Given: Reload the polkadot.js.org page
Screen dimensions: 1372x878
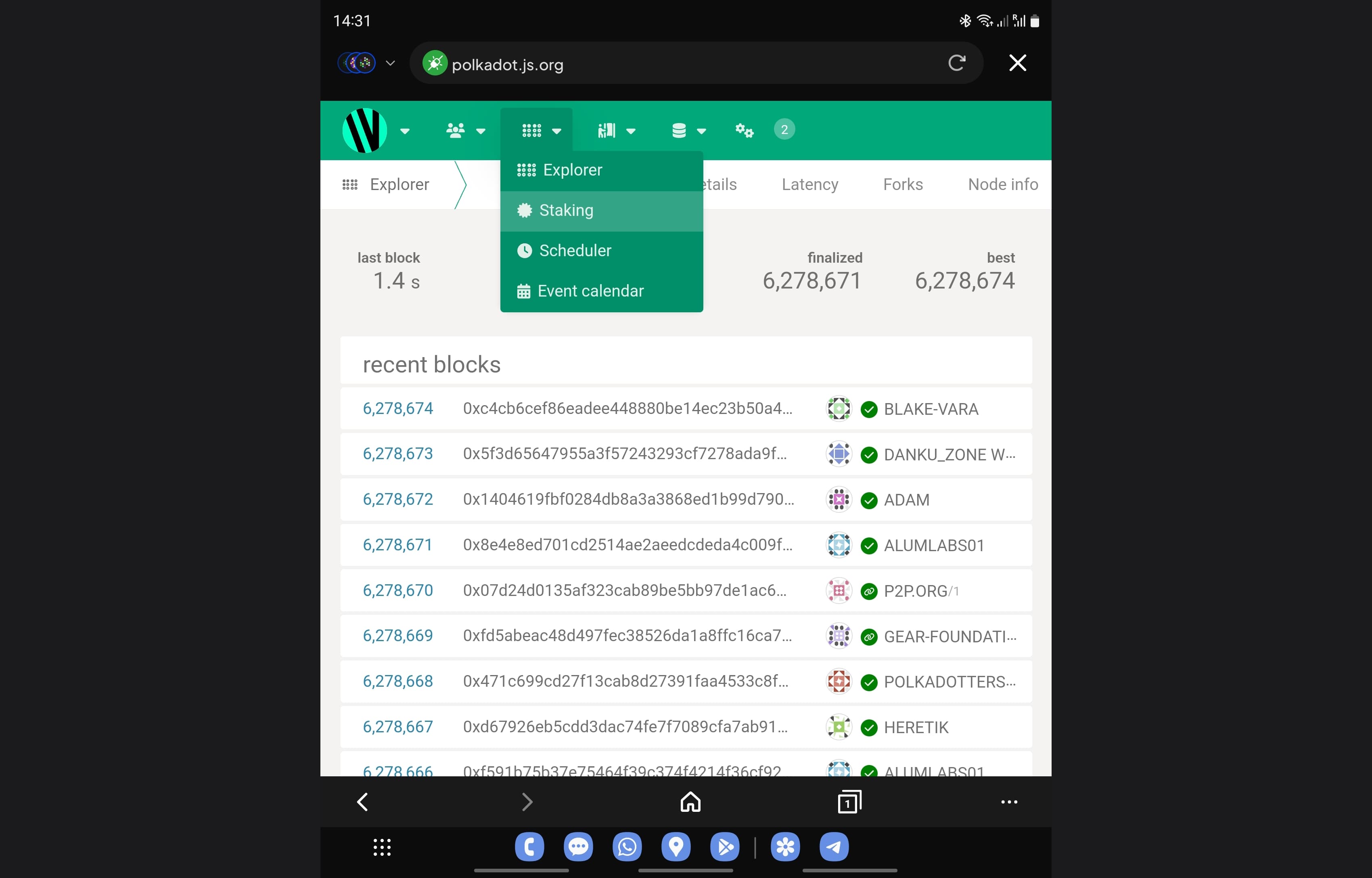Looking at the screenshot, I should tap(957, 63).
